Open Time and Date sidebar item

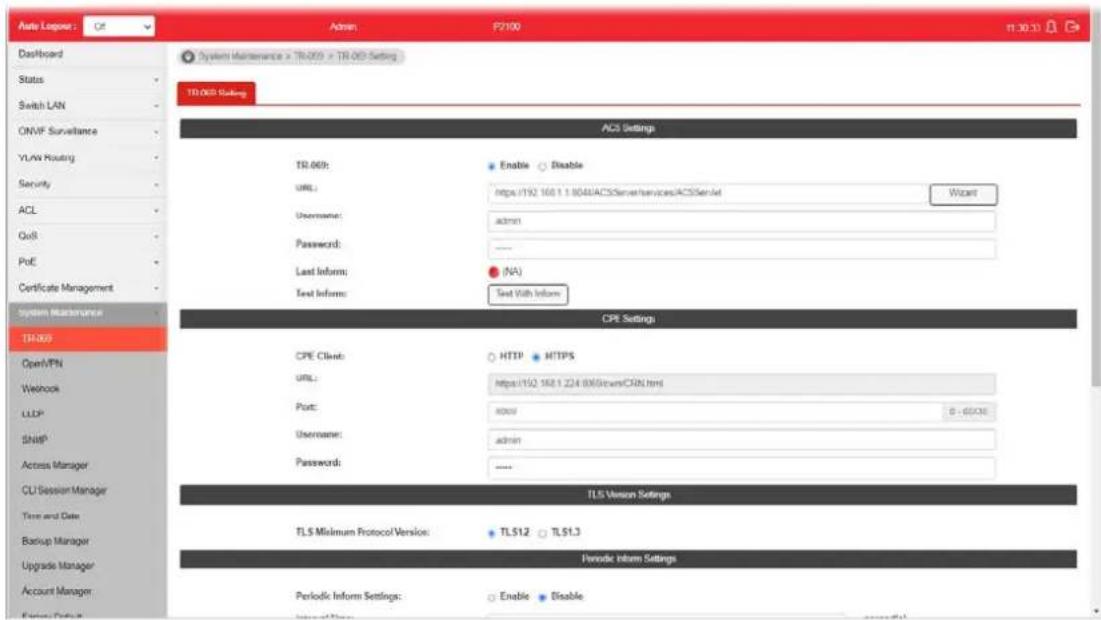click(88, 515)
